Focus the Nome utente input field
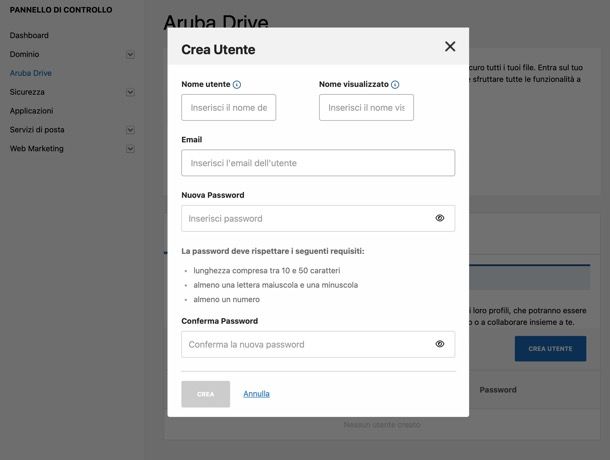 click(228, 107)
